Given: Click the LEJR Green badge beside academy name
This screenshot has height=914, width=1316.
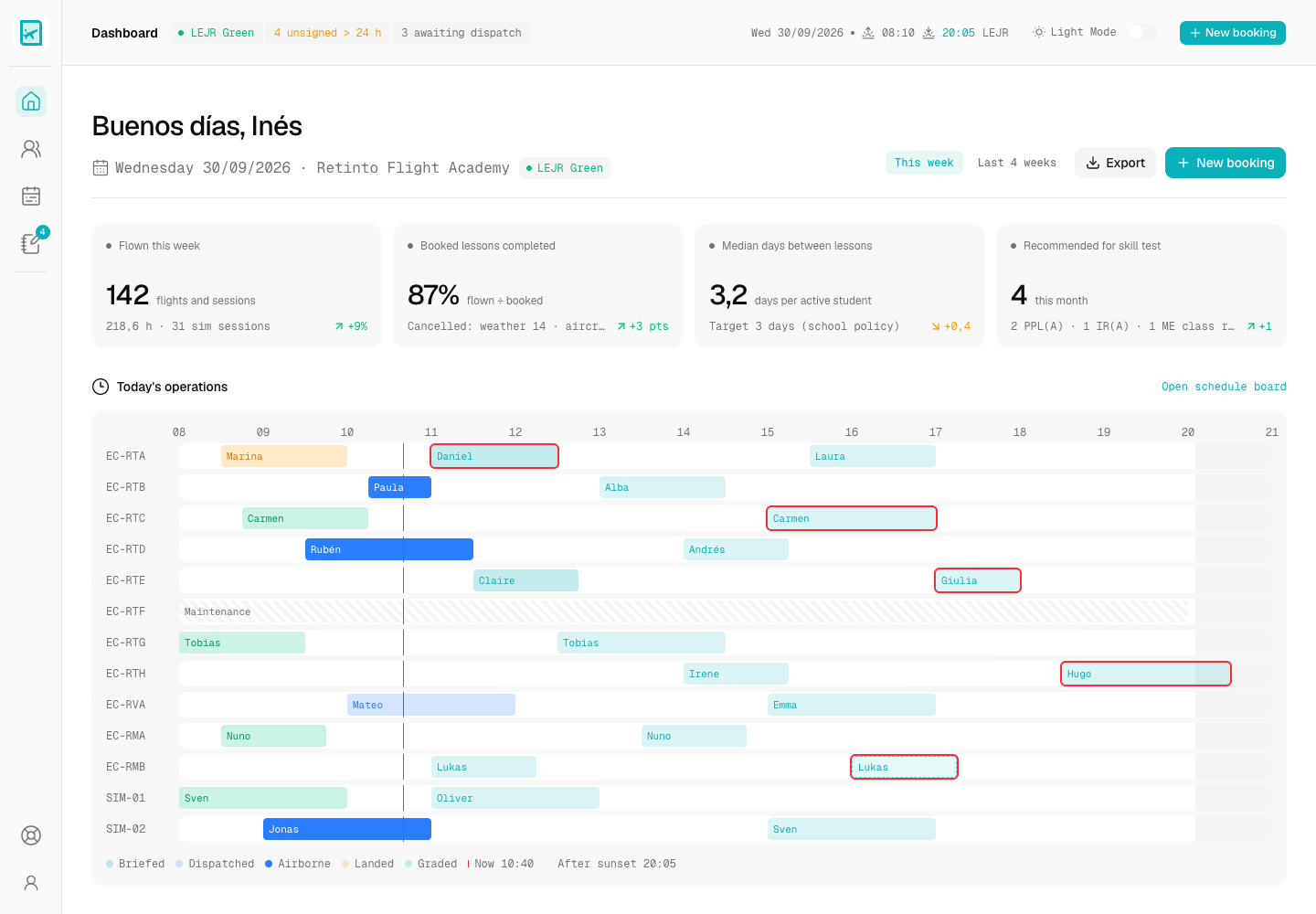Looking at the screenshot, I should (565, 168).
